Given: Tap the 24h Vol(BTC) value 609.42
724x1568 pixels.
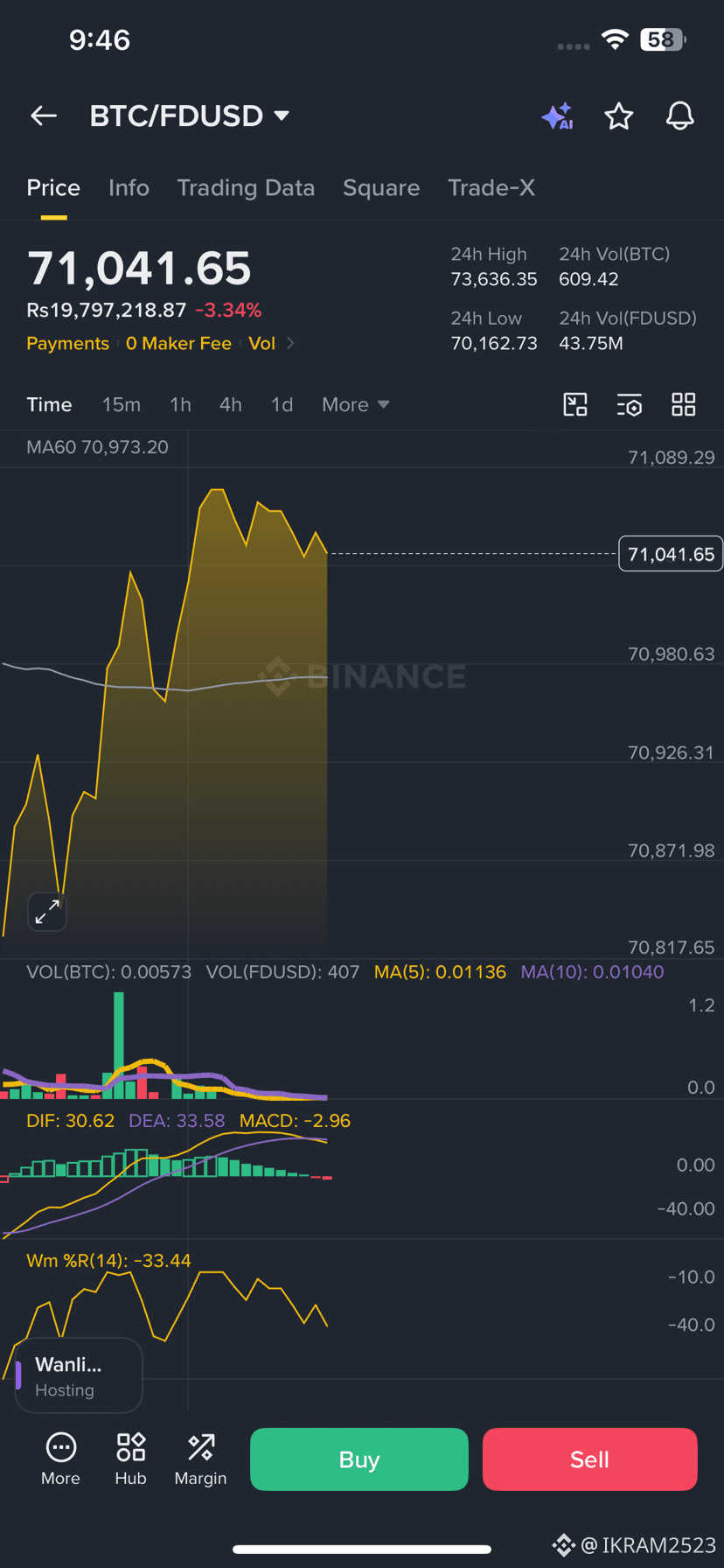Looking at the screenshot, I should pyautogui.click(x=588, y=279).
